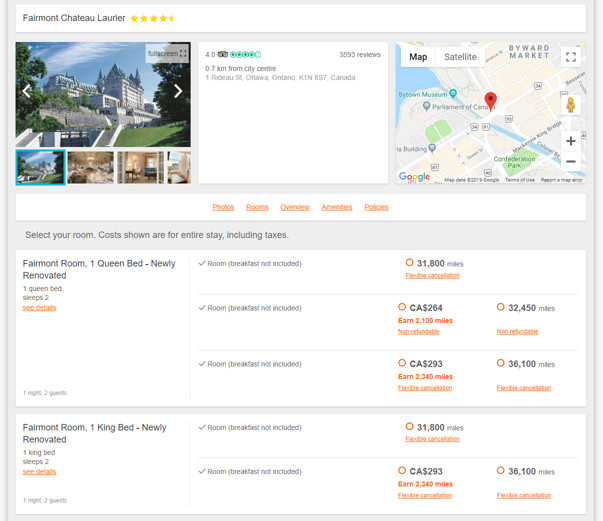
Task: Select the ballroom interior thumbnail
Action: 90,168
